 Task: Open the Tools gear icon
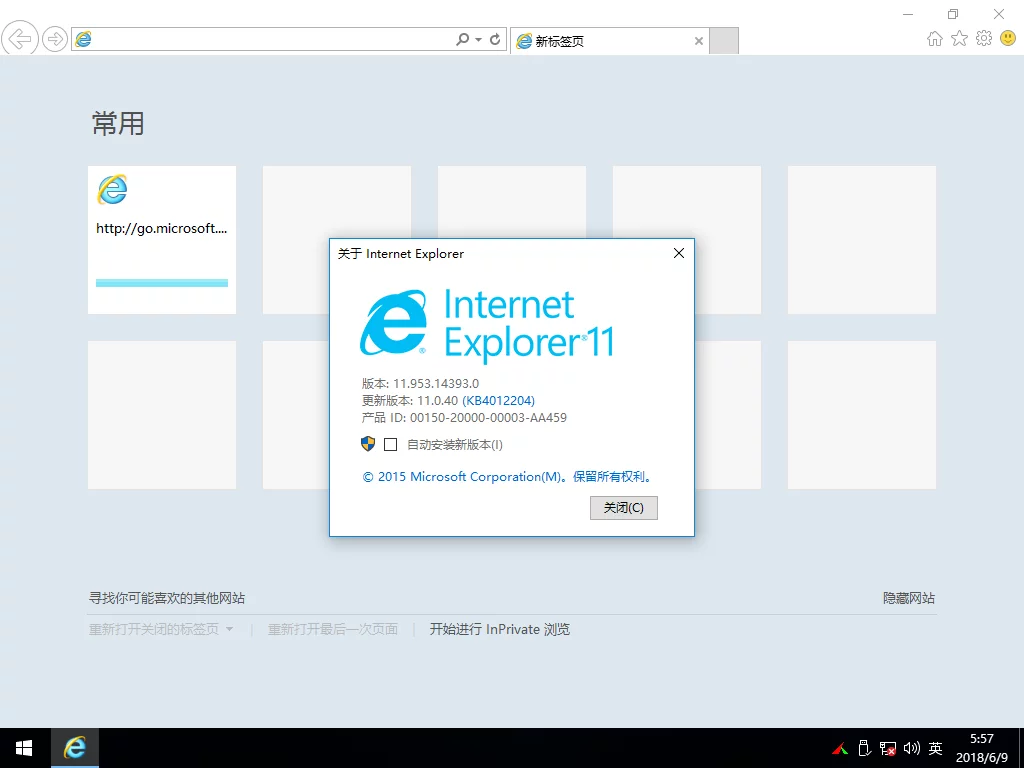(984, 38)
